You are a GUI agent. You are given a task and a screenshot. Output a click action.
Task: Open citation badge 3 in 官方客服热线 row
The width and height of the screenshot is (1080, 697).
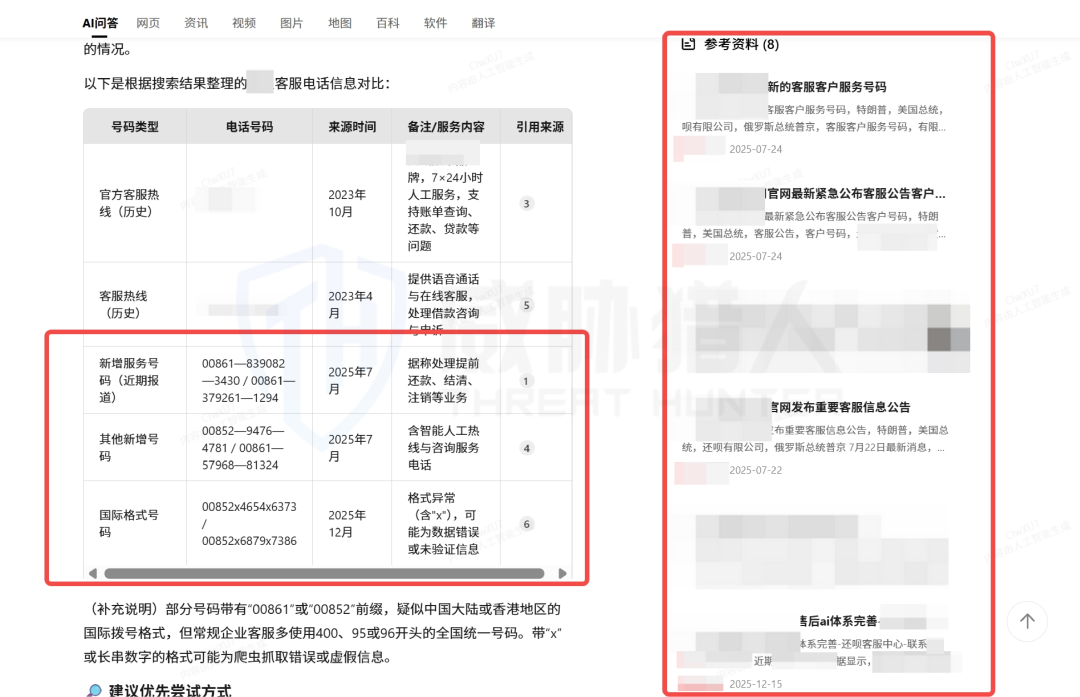coord(527,204)
